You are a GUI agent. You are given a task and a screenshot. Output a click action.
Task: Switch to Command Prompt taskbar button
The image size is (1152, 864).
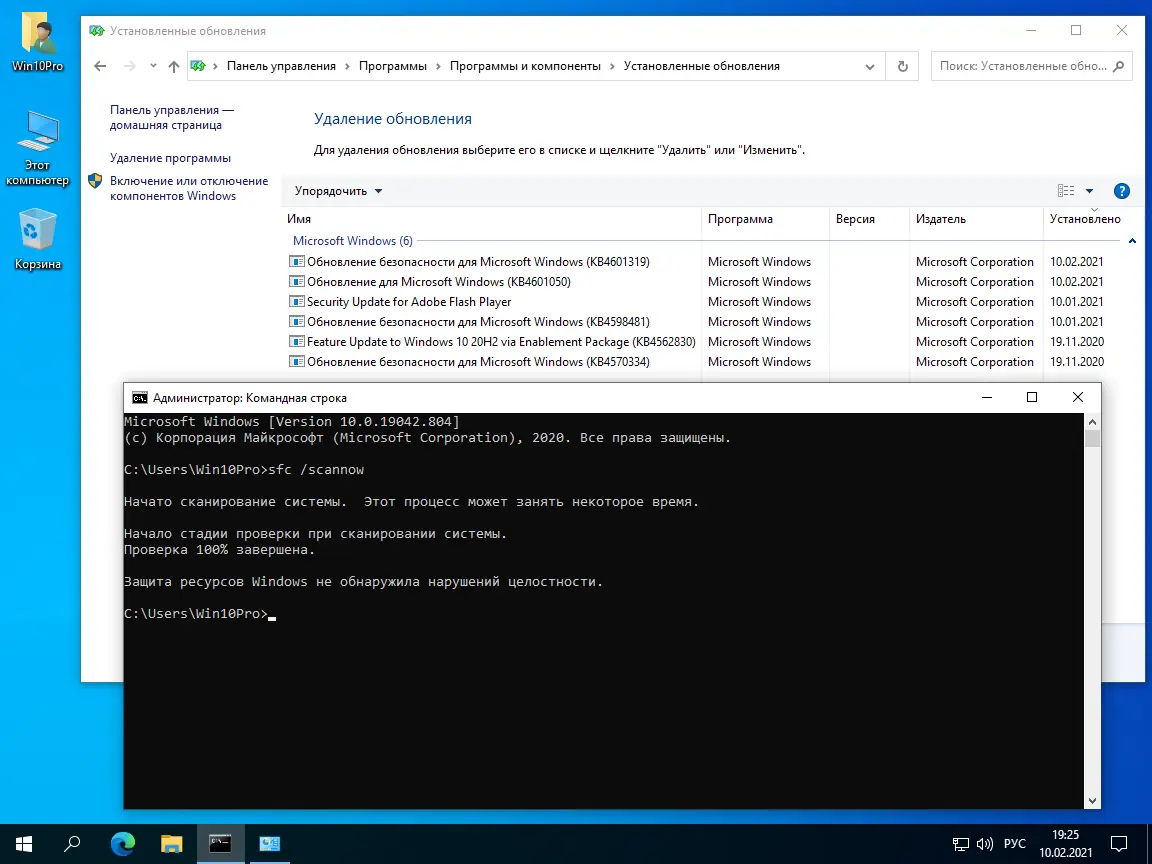tap(220, 843)
